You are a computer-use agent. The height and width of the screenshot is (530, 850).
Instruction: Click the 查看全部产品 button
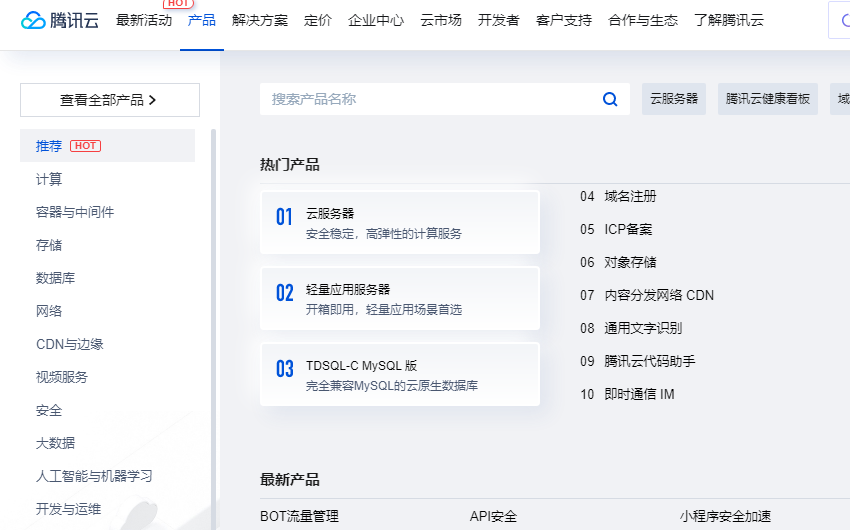[x=110, y=100]
